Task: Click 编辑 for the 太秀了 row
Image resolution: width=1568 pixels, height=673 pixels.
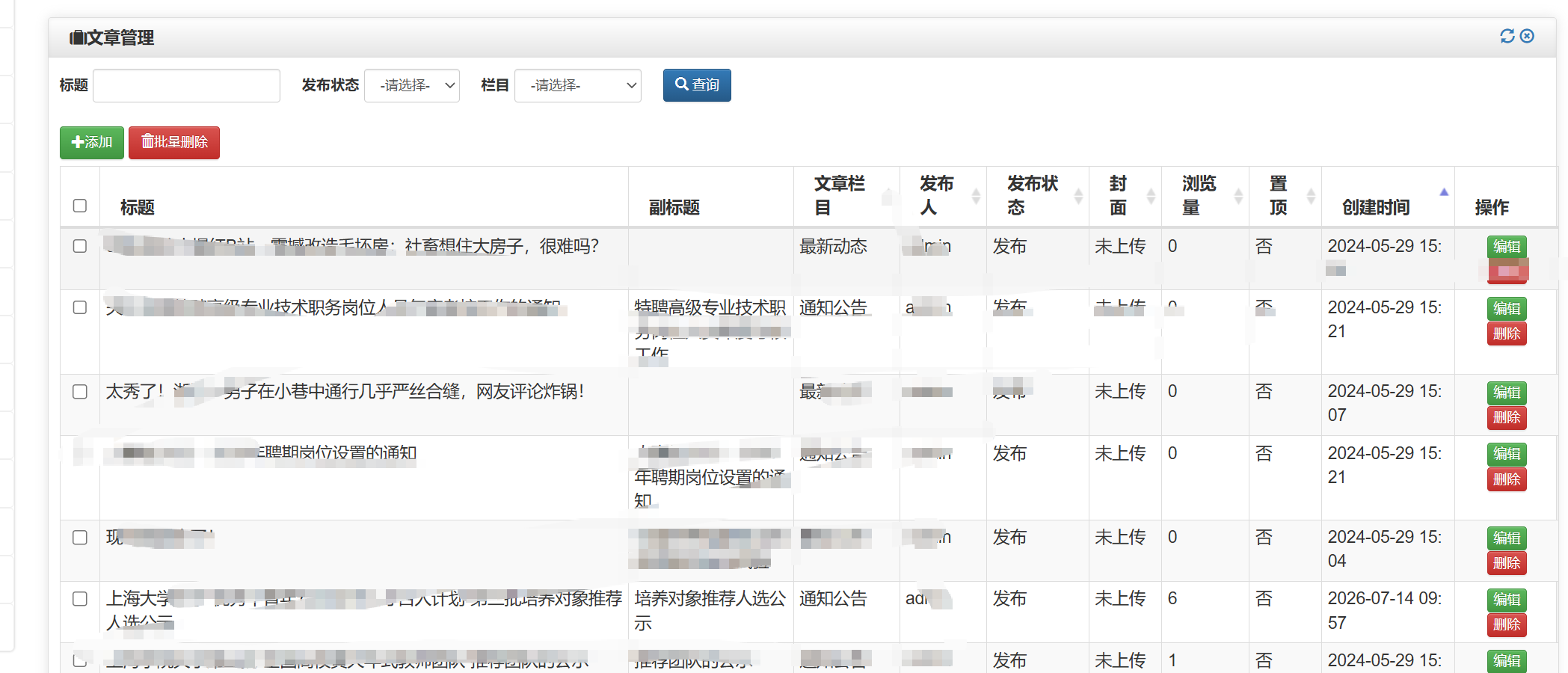Action: pyautogui.click(x=1507, y=393)
